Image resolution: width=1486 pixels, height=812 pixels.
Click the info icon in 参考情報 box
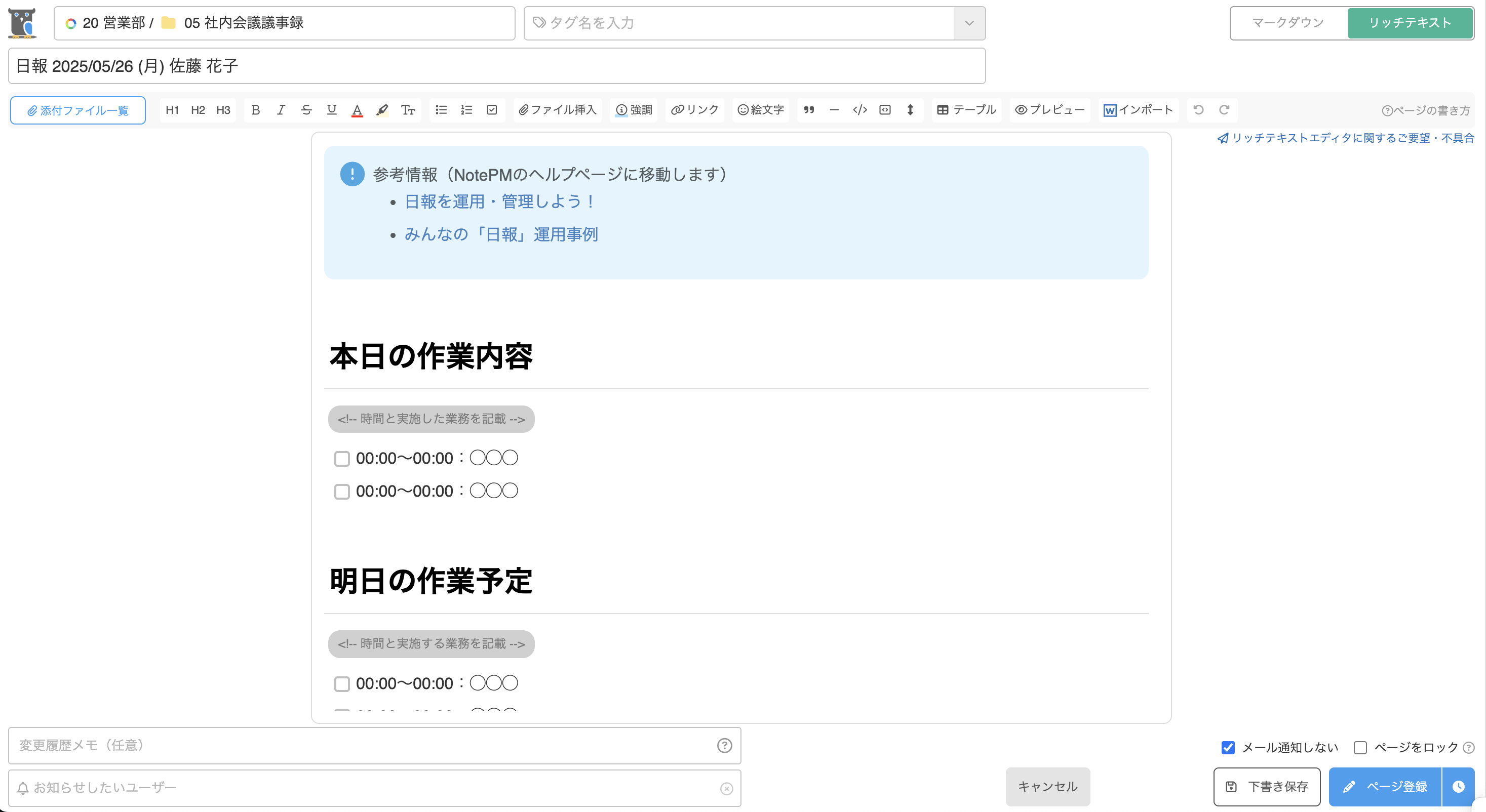tap(352, 174)
